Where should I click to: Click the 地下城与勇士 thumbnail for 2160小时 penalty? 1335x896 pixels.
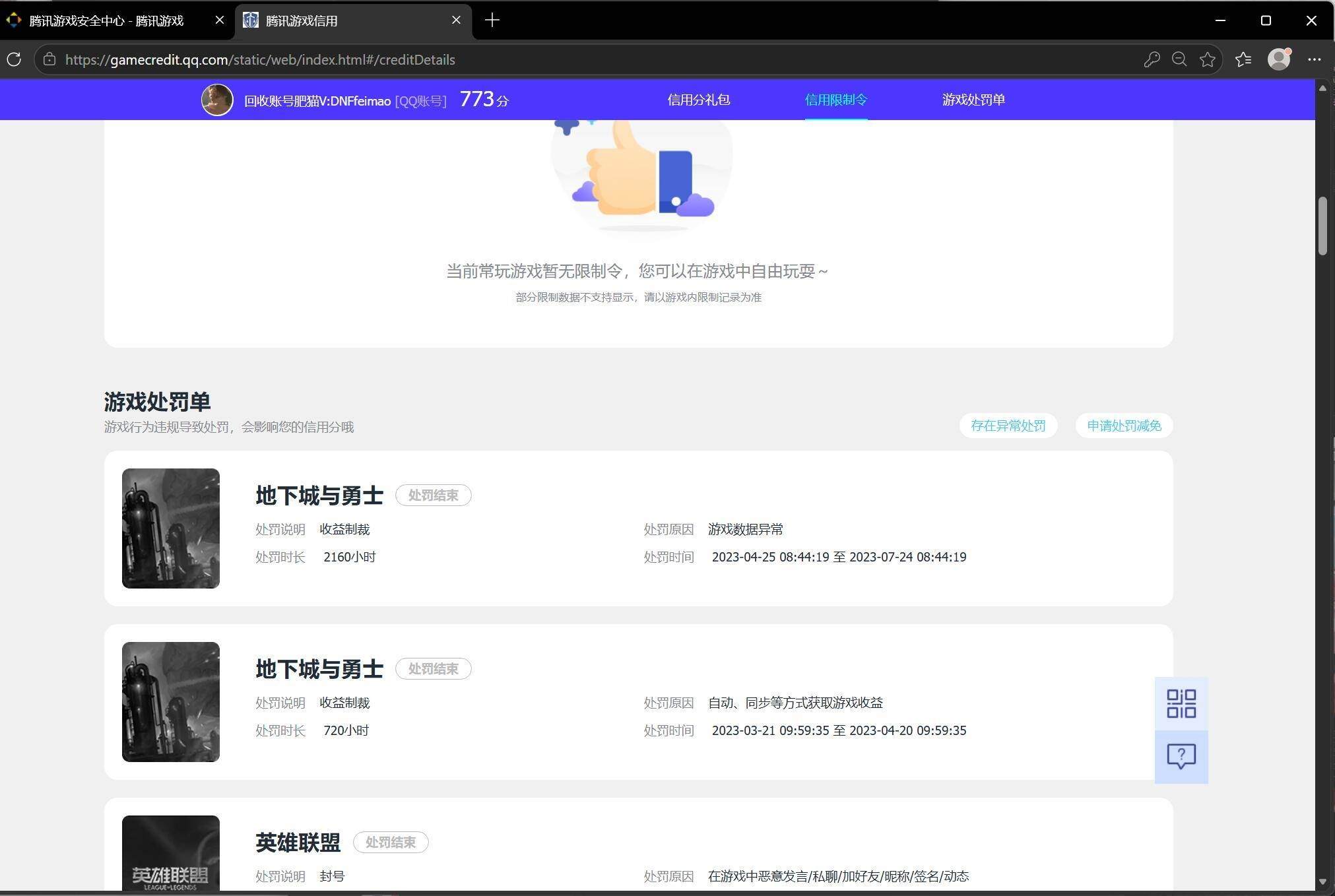click(171, 528)
